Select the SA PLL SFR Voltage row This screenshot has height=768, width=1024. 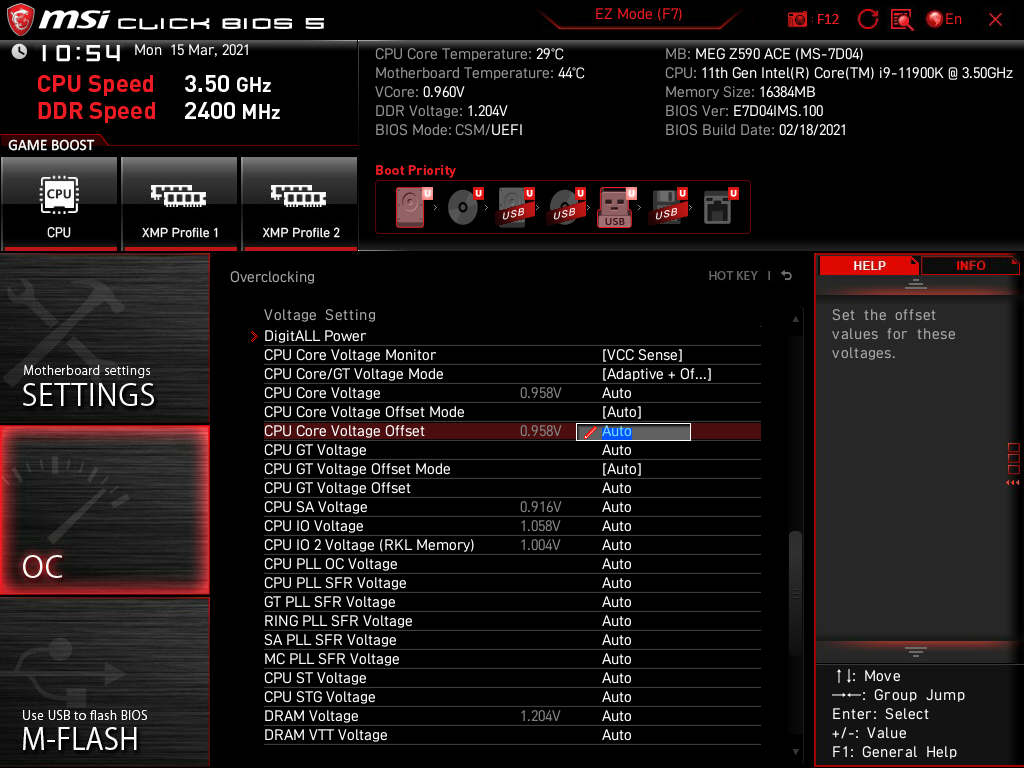coord(512,639)
